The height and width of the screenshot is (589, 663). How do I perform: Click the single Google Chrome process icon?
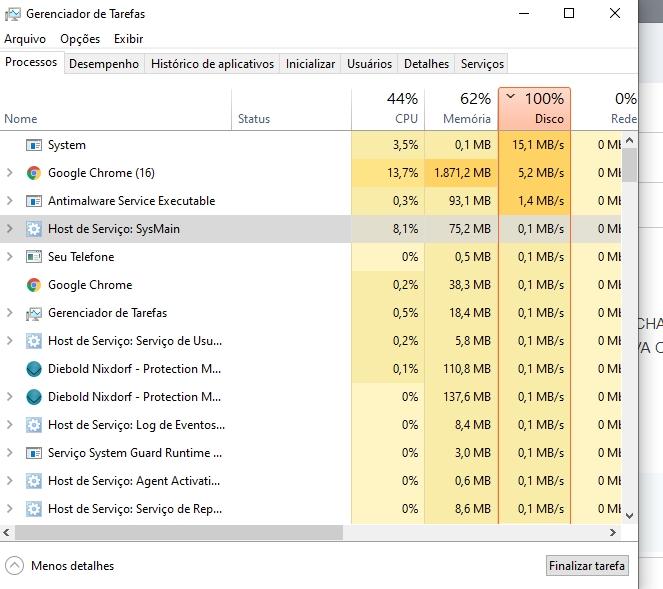tap(34, 285)
